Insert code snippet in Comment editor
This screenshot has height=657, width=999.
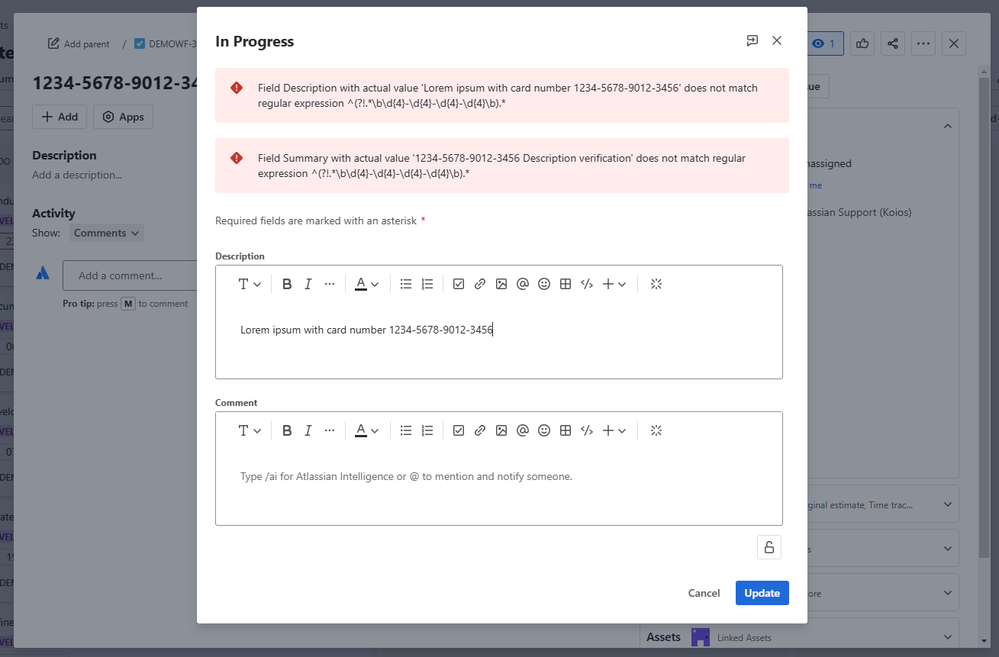(x=587, y=431)
